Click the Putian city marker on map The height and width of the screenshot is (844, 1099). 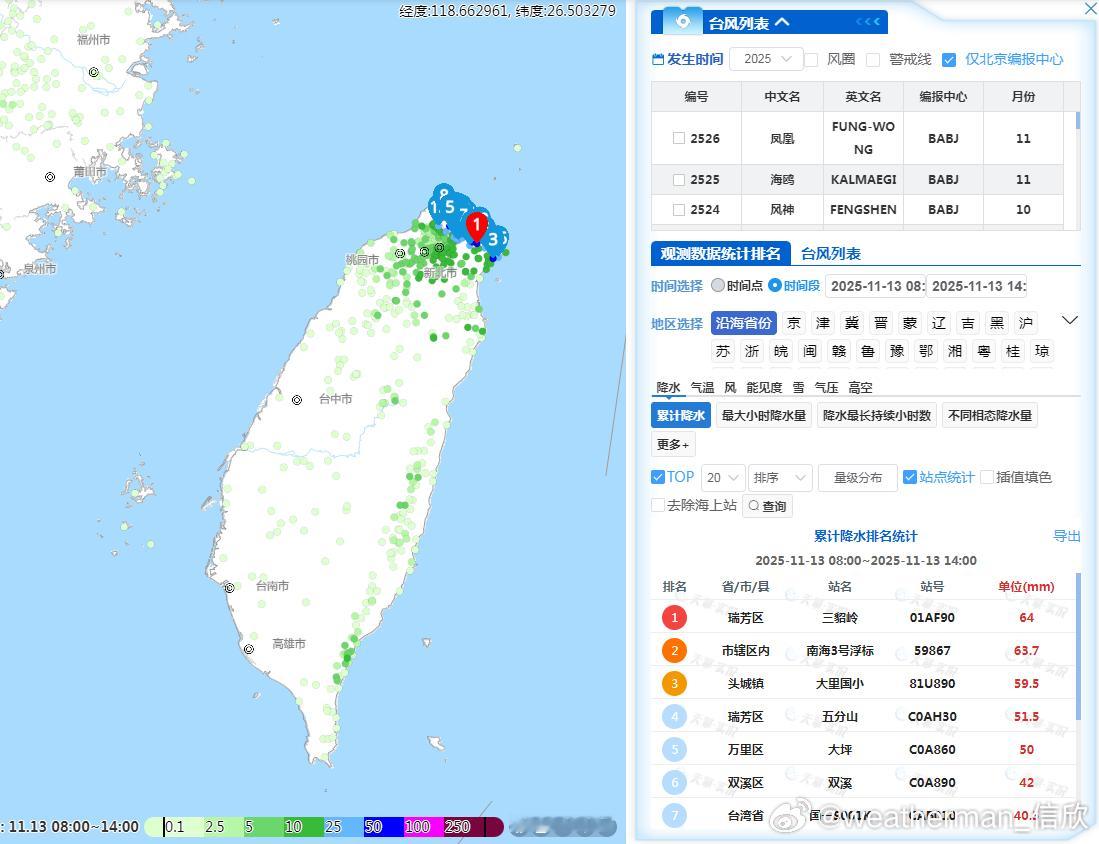click(50, 177)
